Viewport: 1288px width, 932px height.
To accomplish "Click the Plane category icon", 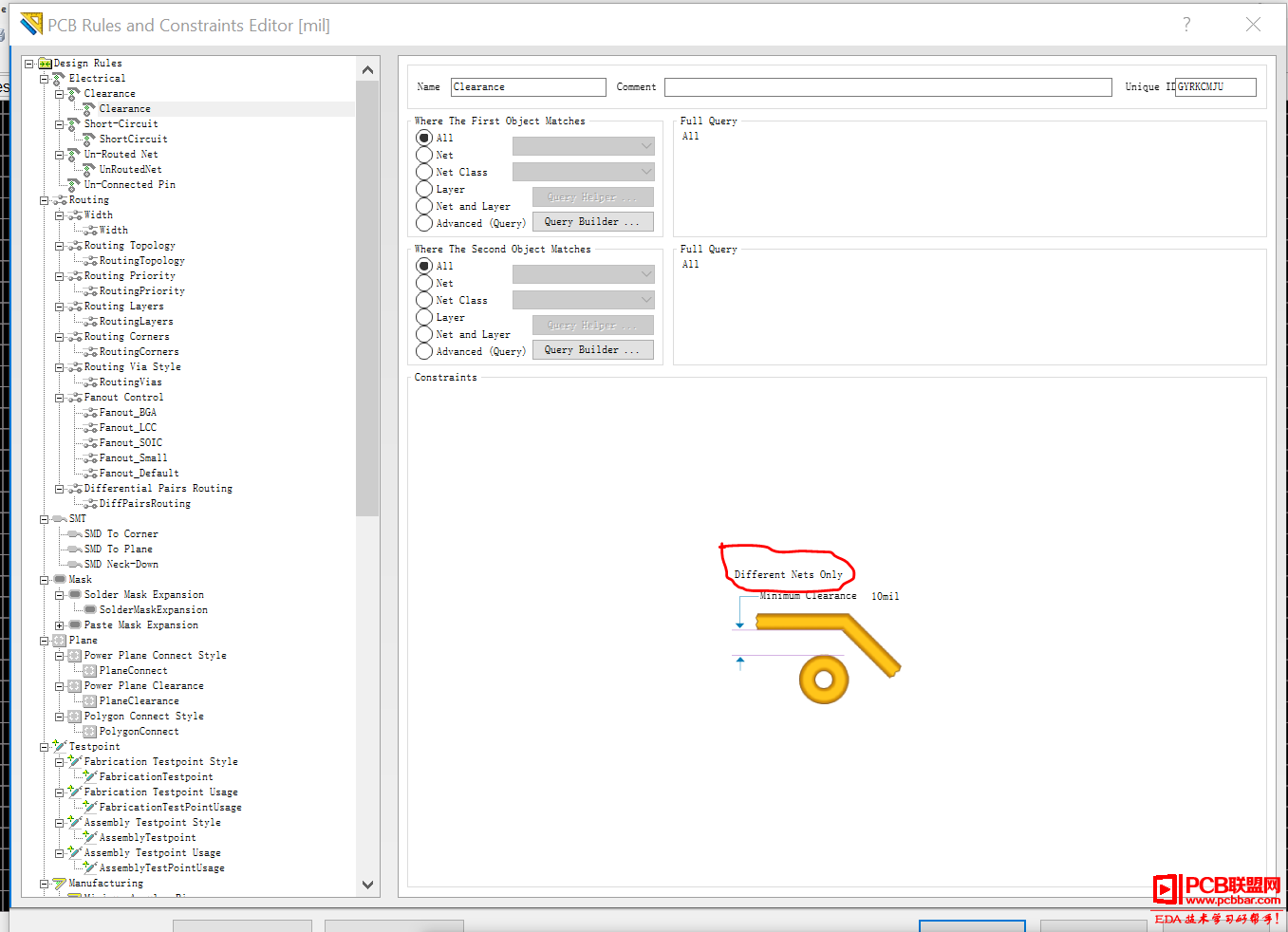I will coord(59,641).
